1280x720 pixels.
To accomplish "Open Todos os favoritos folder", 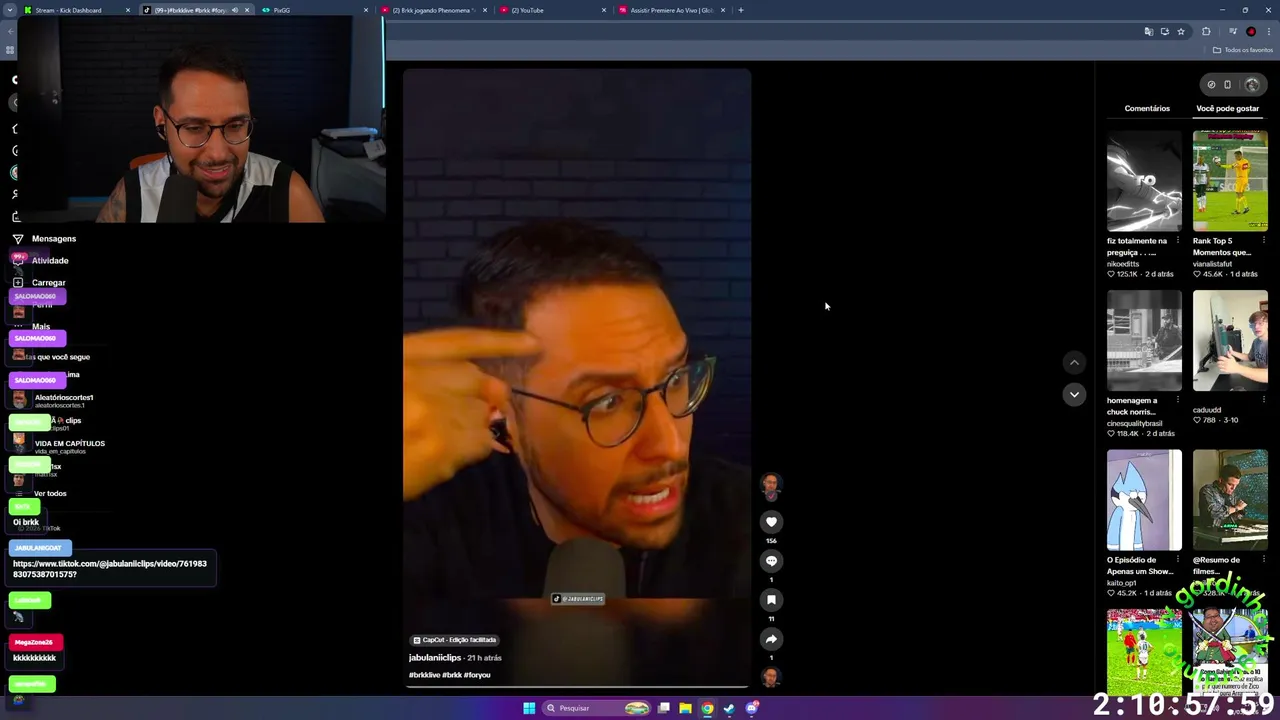I will pyautogui.click(x=1243, y=50).
